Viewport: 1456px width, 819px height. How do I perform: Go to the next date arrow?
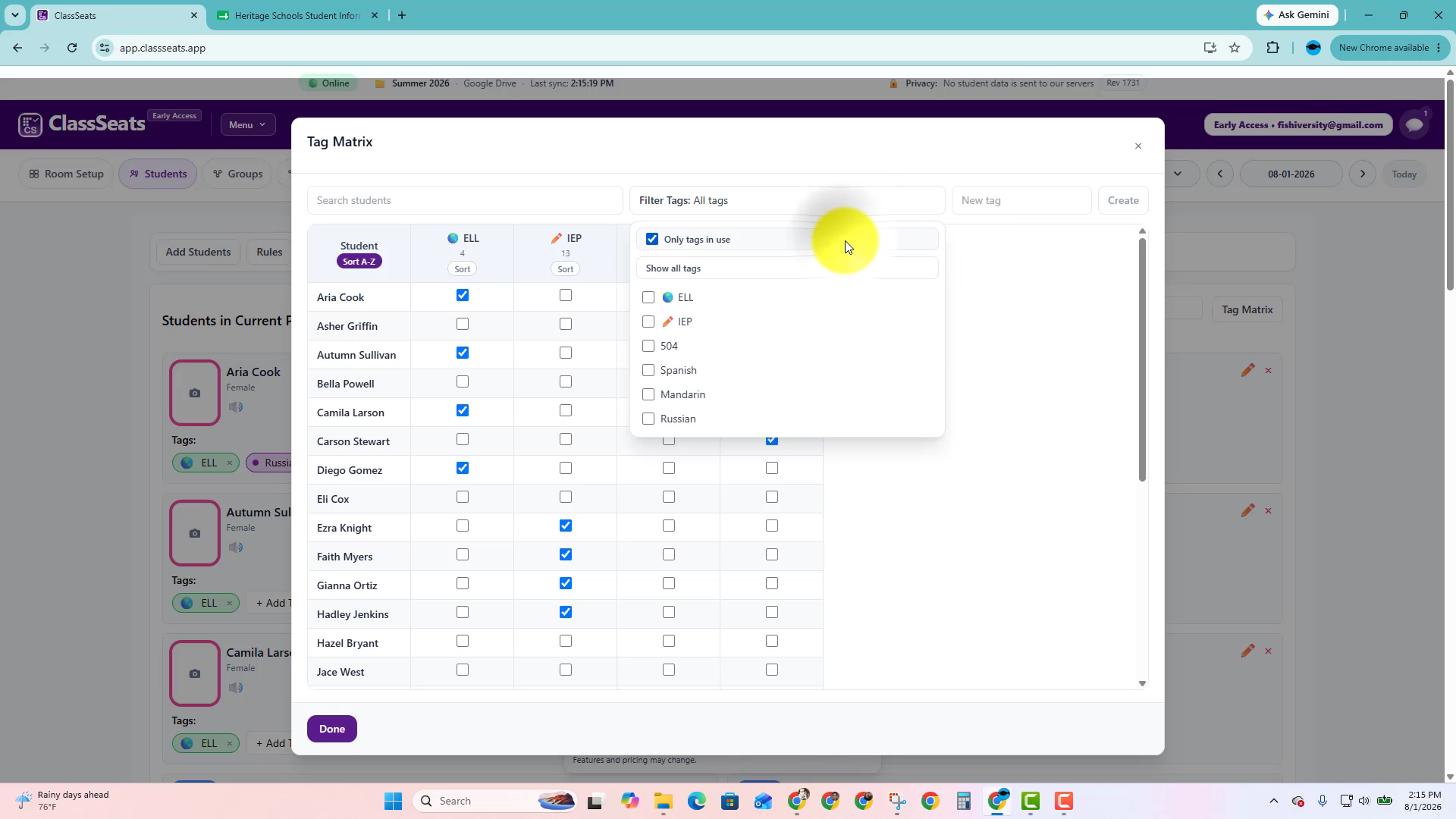coord(1363,174)
